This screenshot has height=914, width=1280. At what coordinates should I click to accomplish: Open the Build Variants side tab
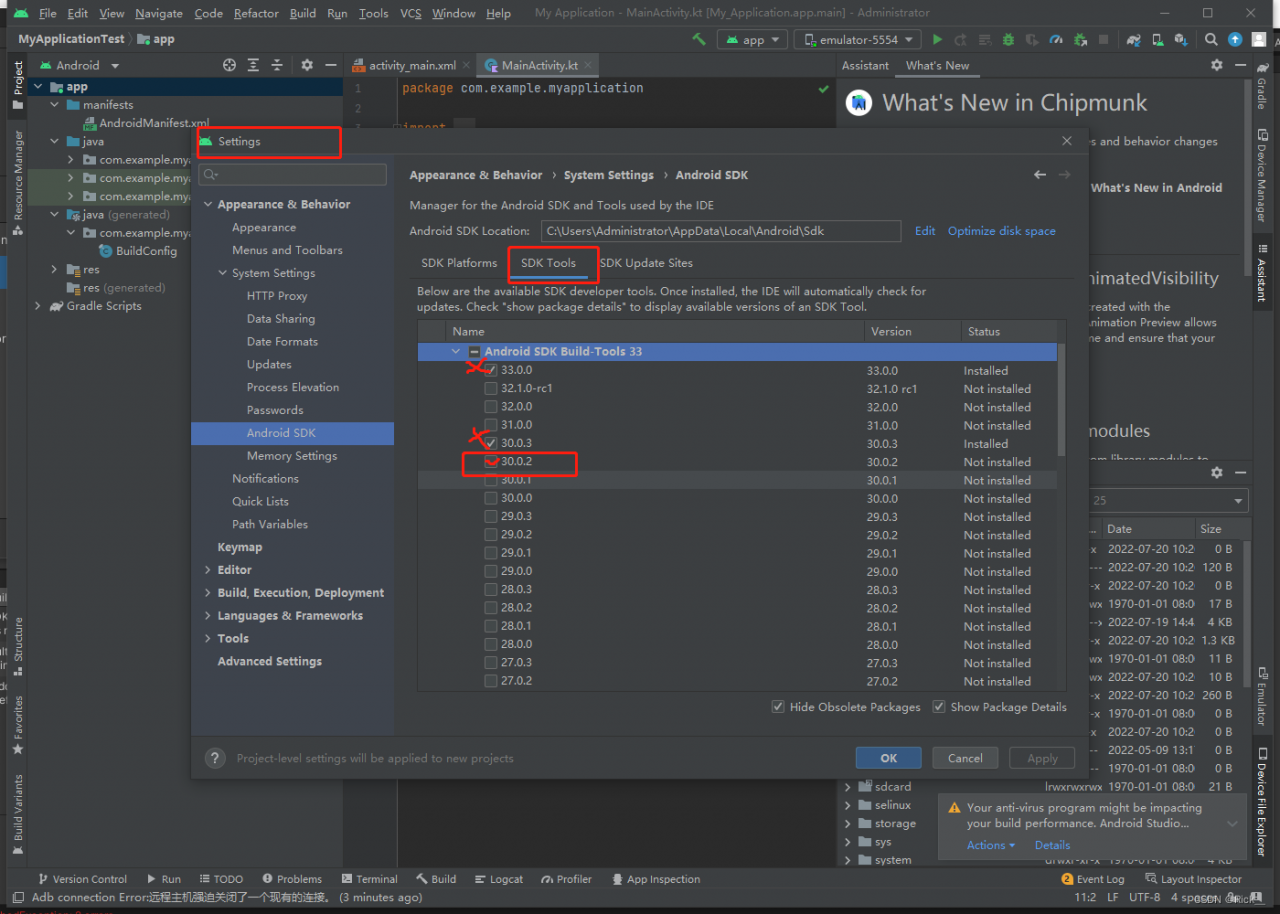[x=18, y=815]
